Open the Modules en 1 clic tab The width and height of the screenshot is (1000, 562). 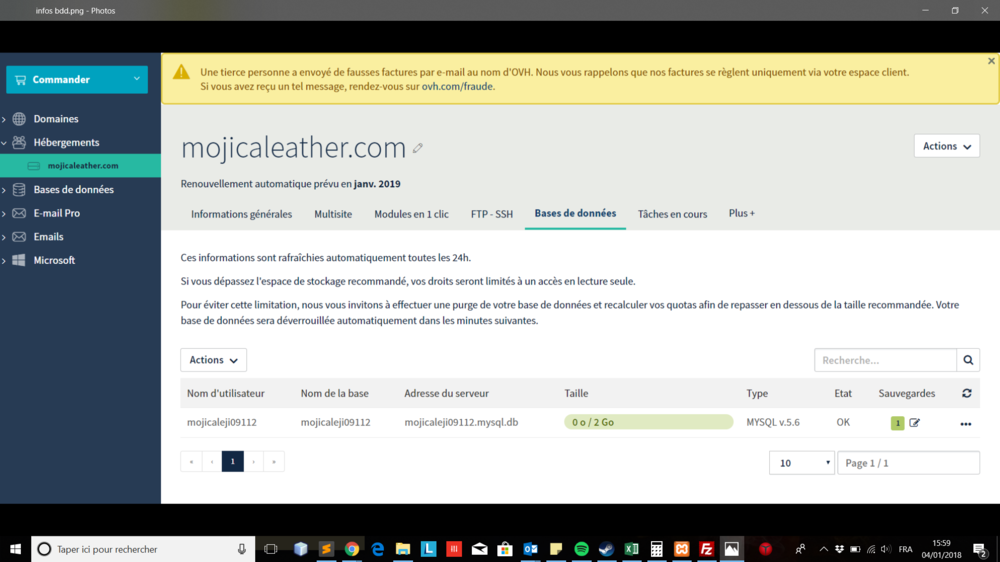(x=411, y=214)
